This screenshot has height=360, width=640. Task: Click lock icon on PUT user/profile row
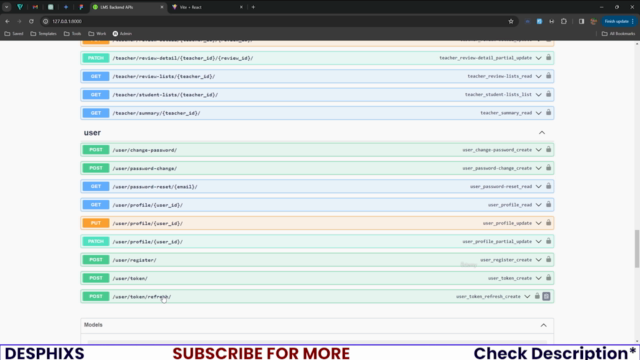(x=549, y=223)
